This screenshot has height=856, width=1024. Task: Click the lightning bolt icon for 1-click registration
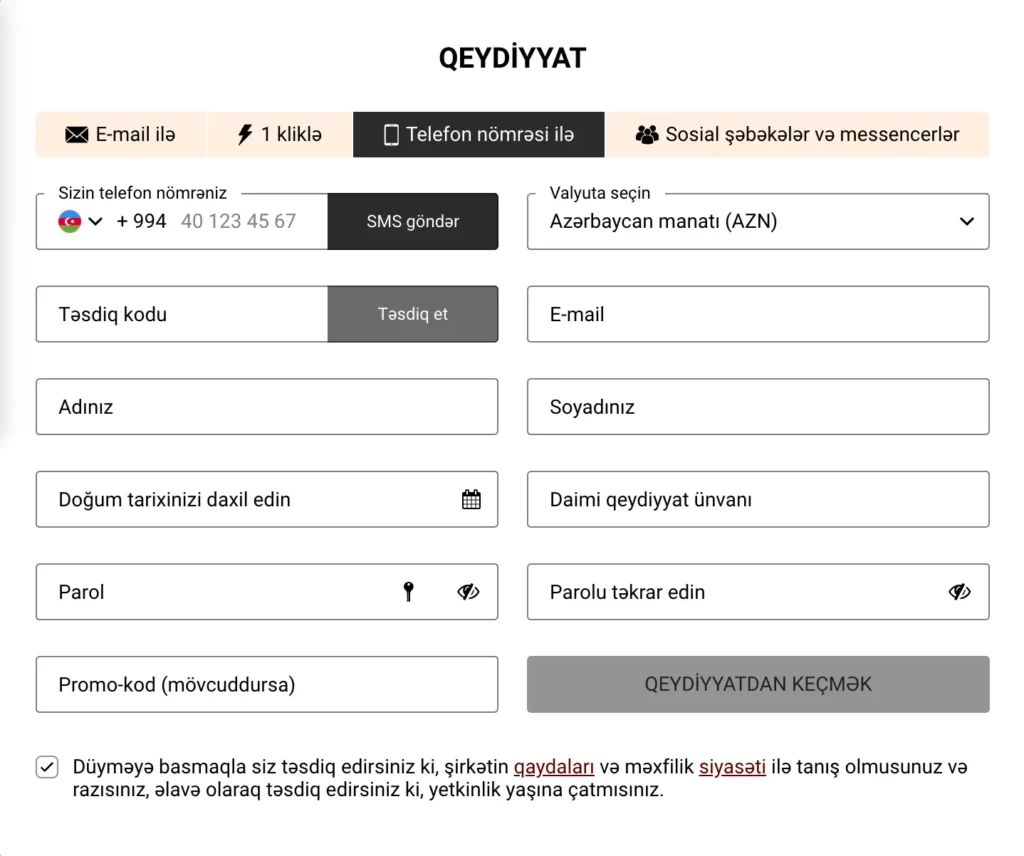[245, 133]
